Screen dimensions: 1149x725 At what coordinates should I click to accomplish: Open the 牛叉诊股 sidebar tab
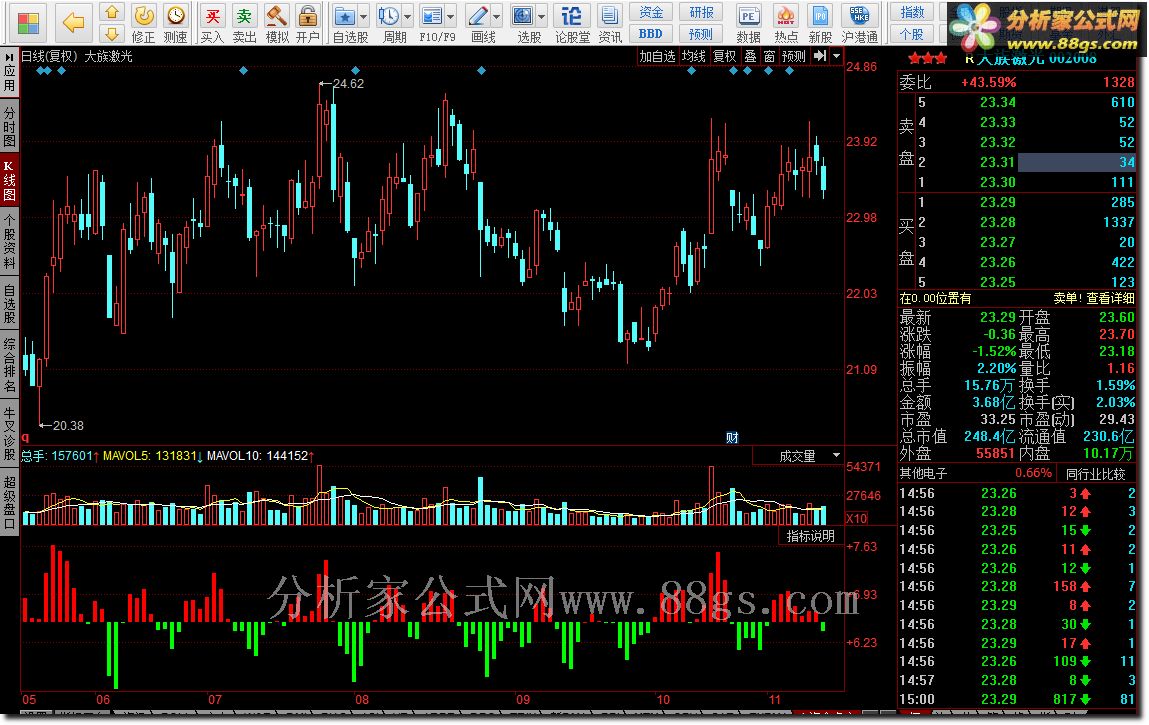(x=9, y=434)
